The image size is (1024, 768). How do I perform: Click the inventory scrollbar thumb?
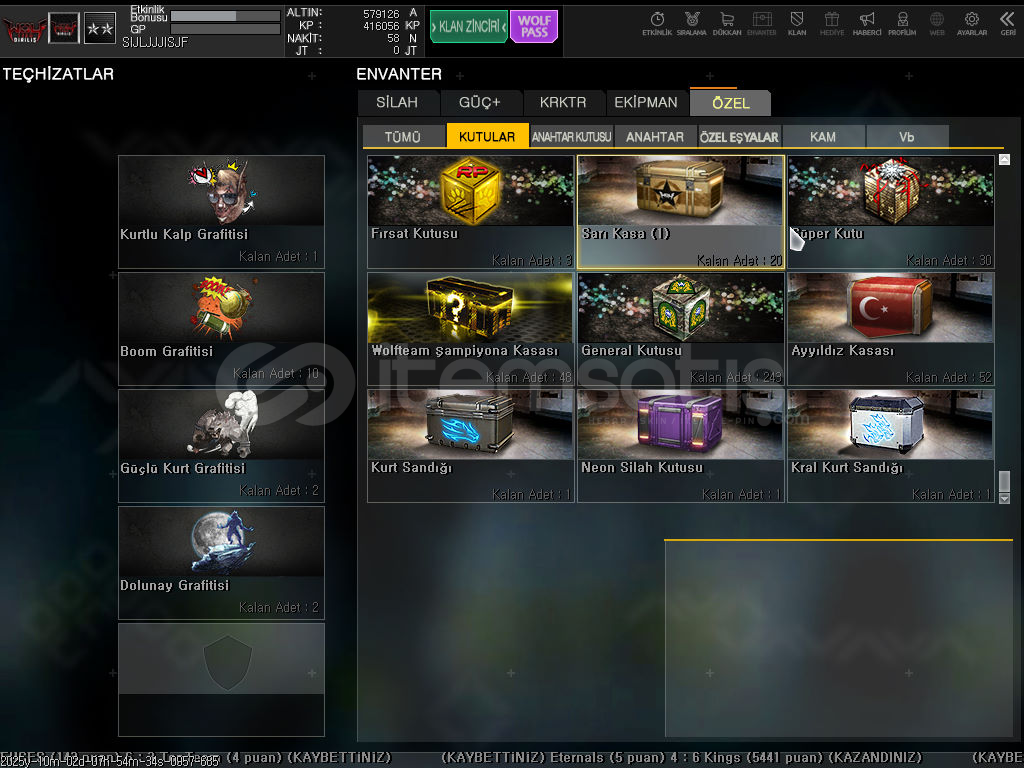[1004, 481]
